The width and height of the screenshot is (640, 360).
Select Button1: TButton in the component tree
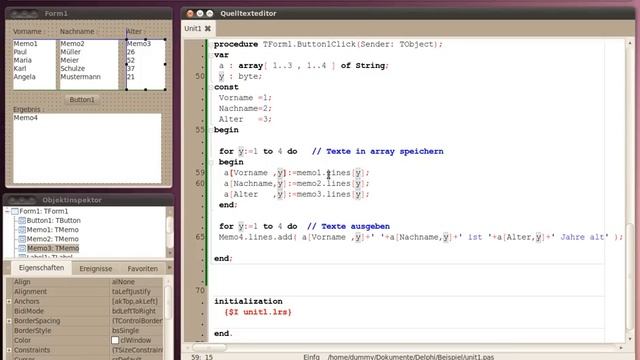coord(53,220)
